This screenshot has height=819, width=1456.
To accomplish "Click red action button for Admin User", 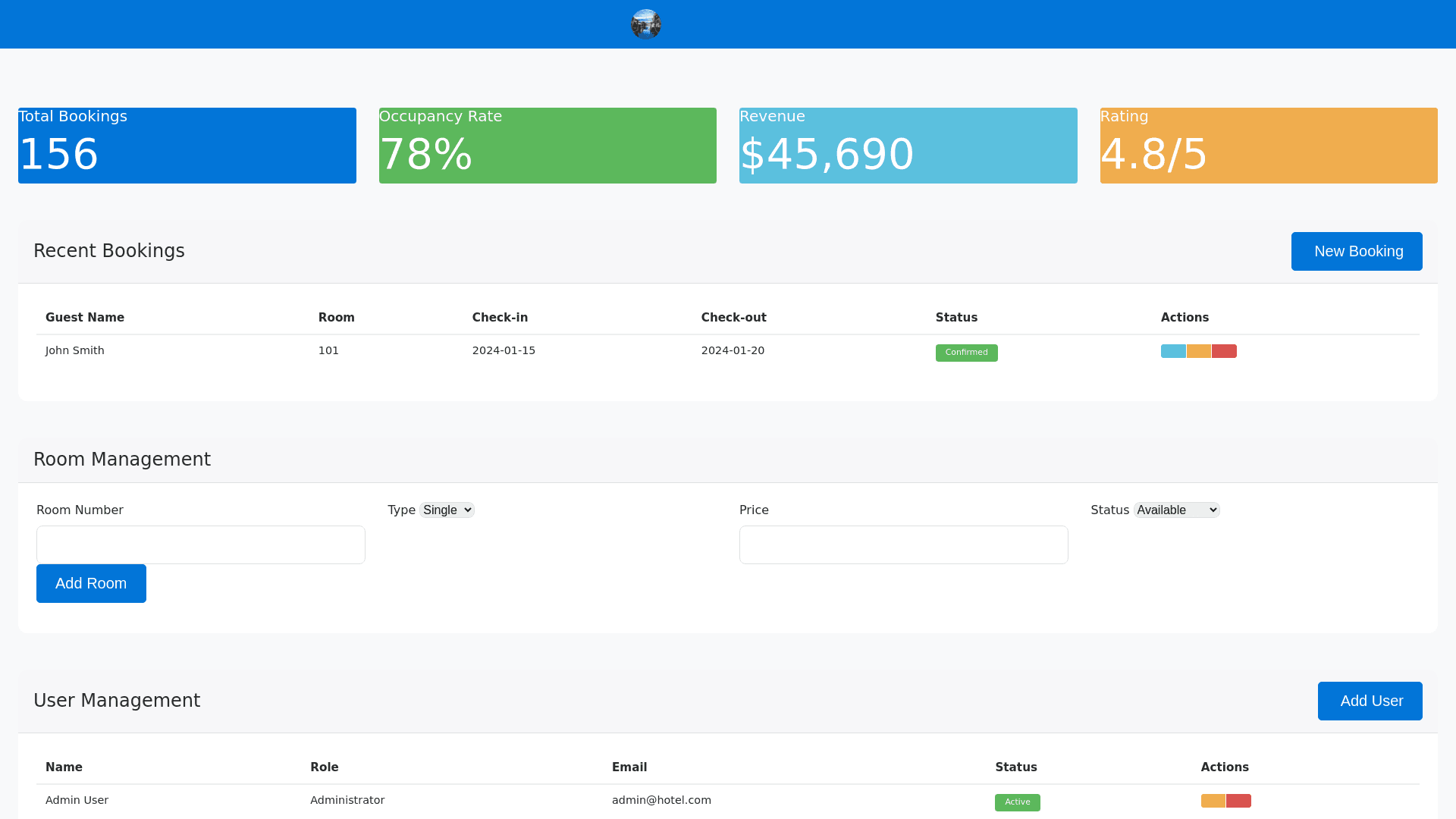I will (1238, 801).
